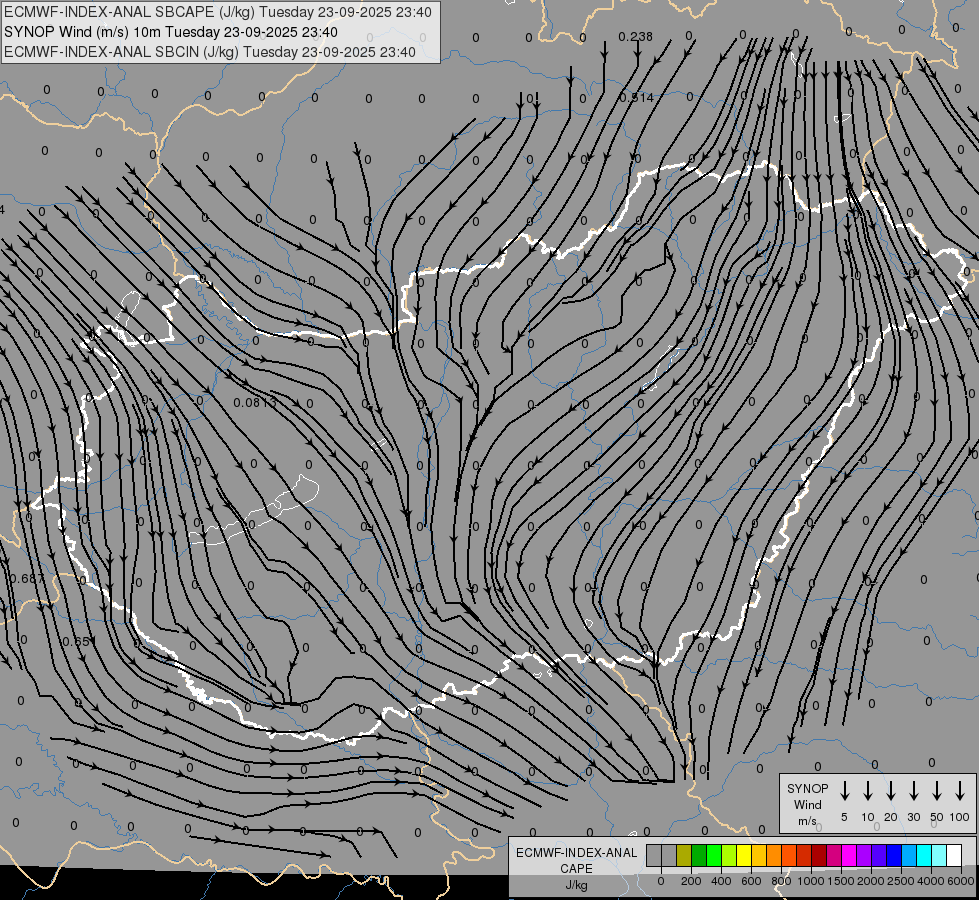Click the 30 m/s wind arrow symbol
979x900 pixels.
914,791
